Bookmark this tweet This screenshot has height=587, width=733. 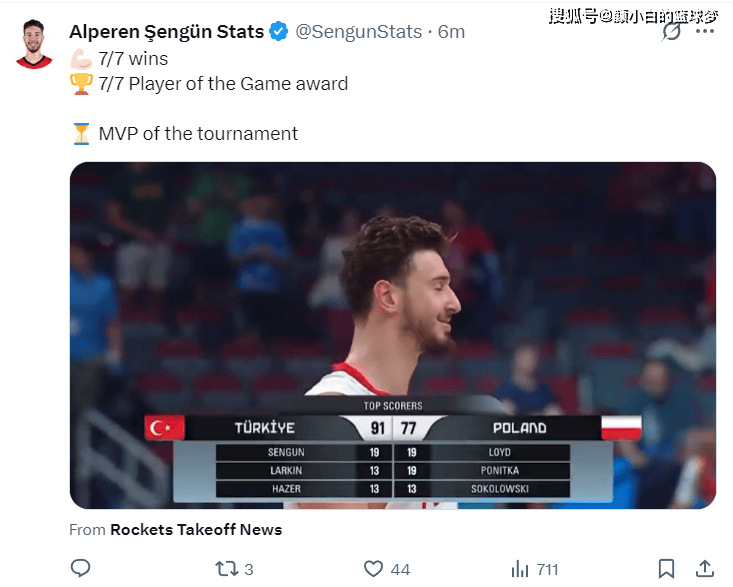tap(666, 569)
